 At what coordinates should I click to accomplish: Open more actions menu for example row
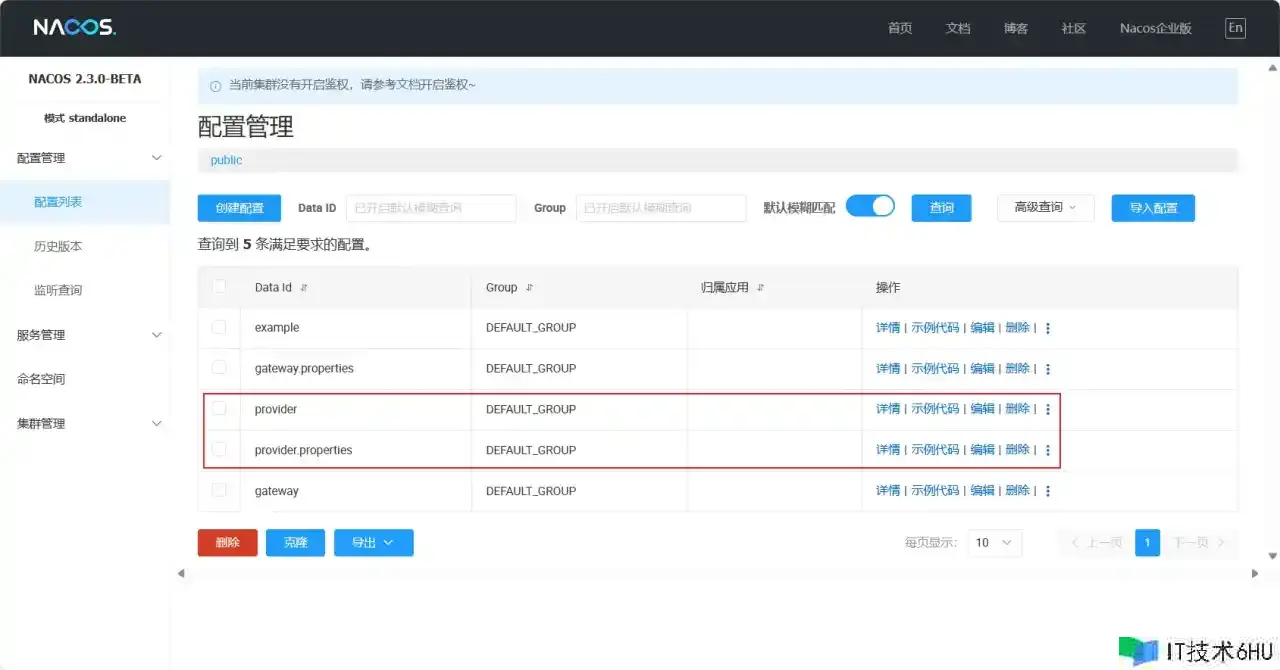pos(1048,328)
